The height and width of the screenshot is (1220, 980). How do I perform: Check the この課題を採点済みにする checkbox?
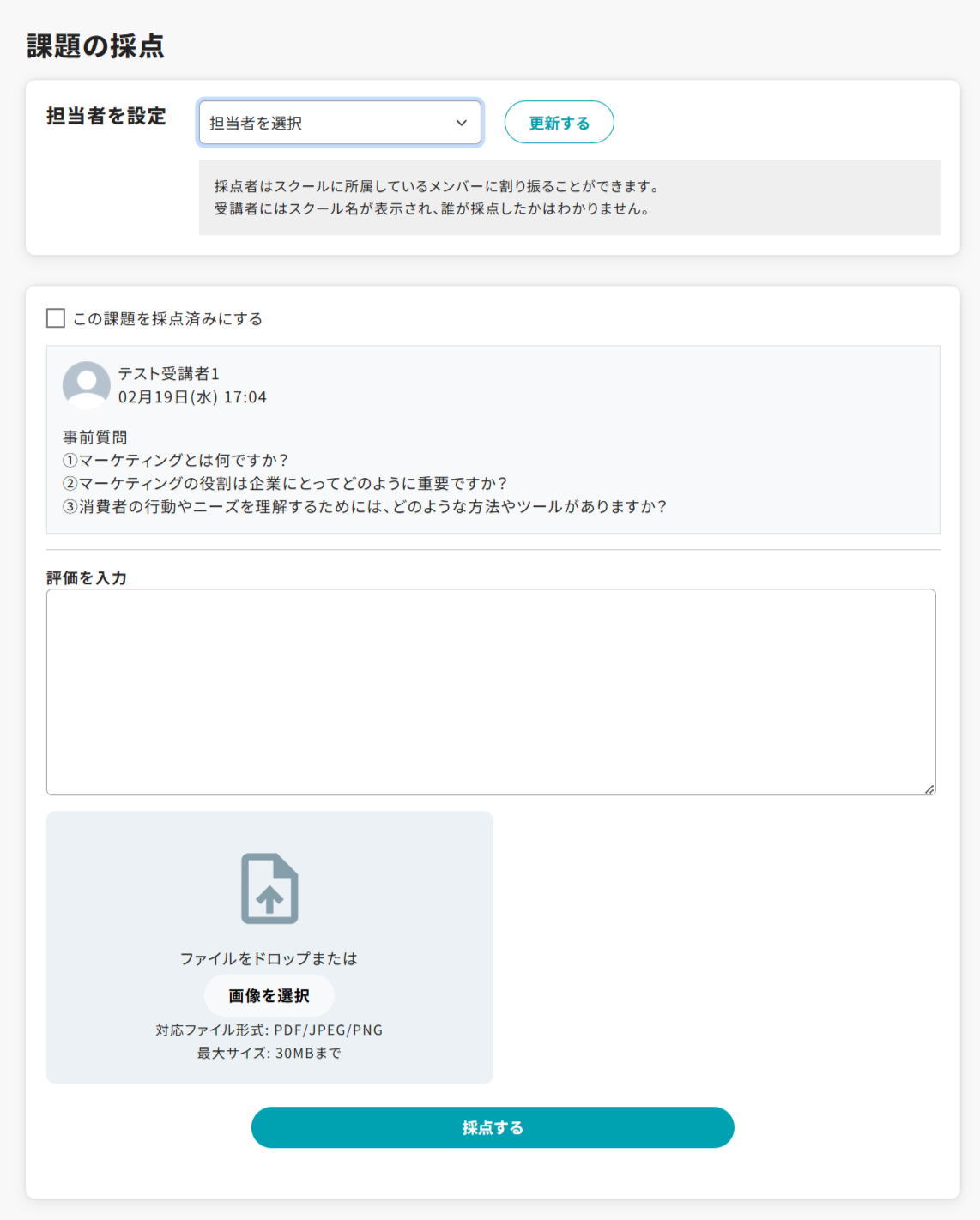coord(56,318)
